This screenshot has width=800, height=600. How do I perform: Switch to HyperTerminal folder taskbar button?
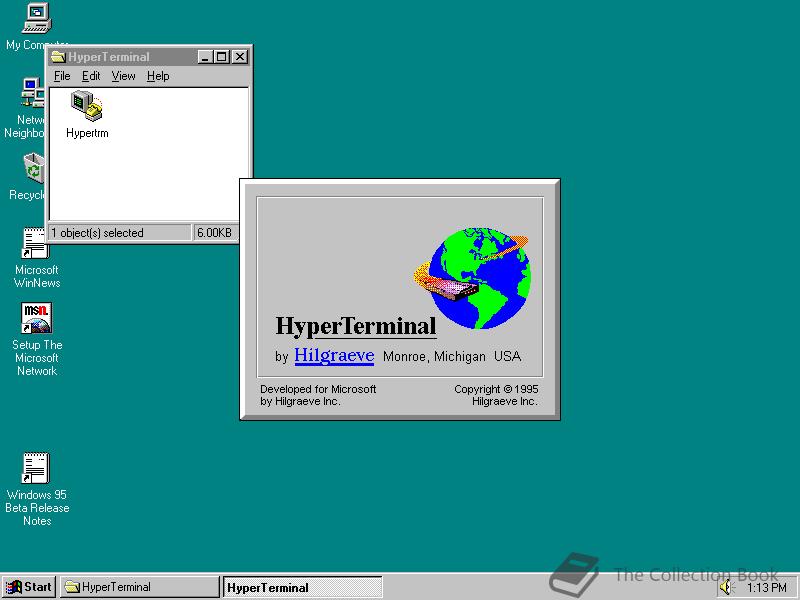(139, 587)
